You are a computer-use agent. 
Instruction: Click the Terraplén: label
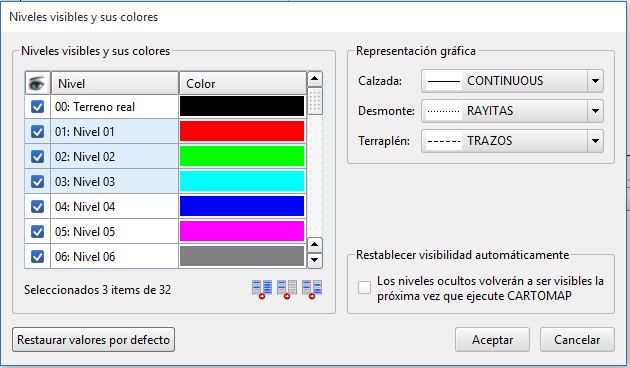(384, 141)
